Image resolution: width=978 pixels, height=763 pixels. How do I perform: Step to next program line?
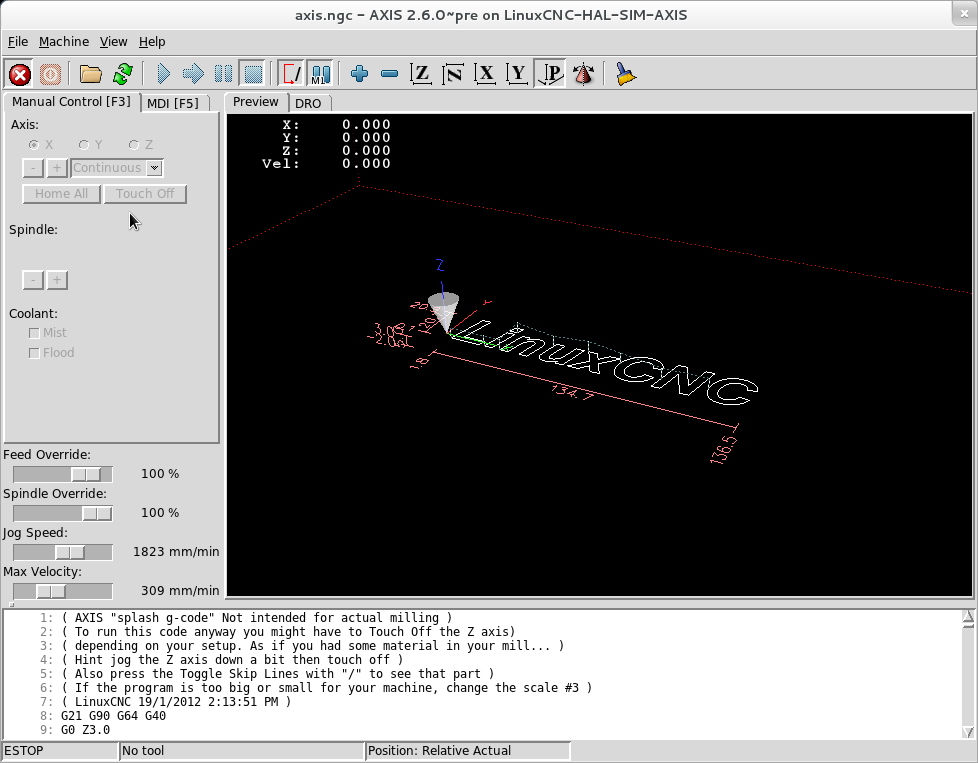click(x=193, y=74)
